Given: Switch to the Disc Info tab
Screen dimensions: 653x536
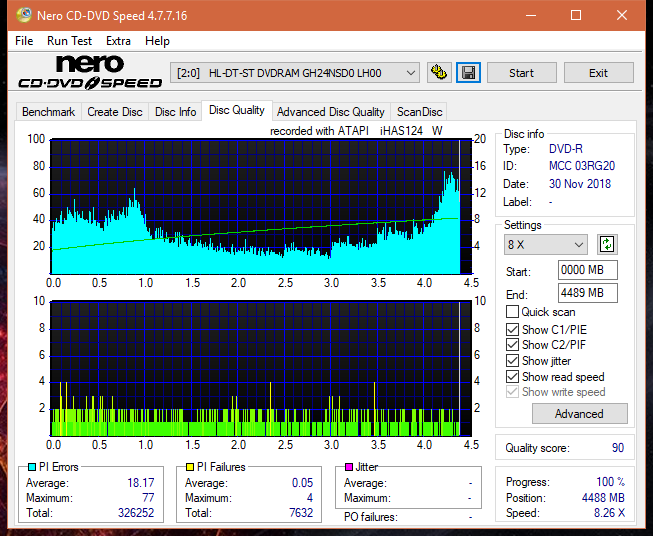Looking at the screenshot, I should point(175,112).
